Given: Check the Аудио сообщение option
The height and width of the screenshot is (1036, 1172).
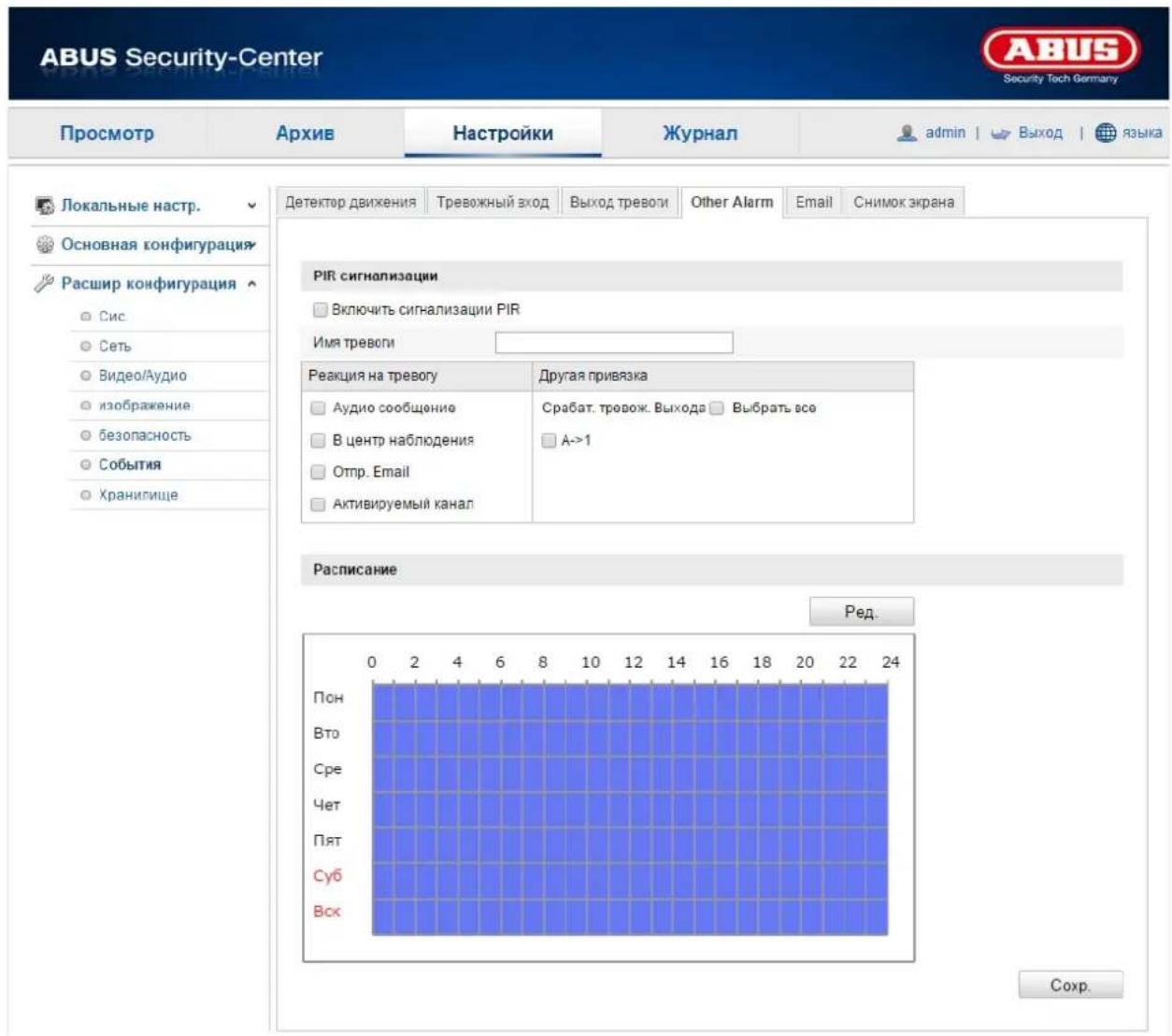Looking at the screenshot, I should click(x=318, y=408).
